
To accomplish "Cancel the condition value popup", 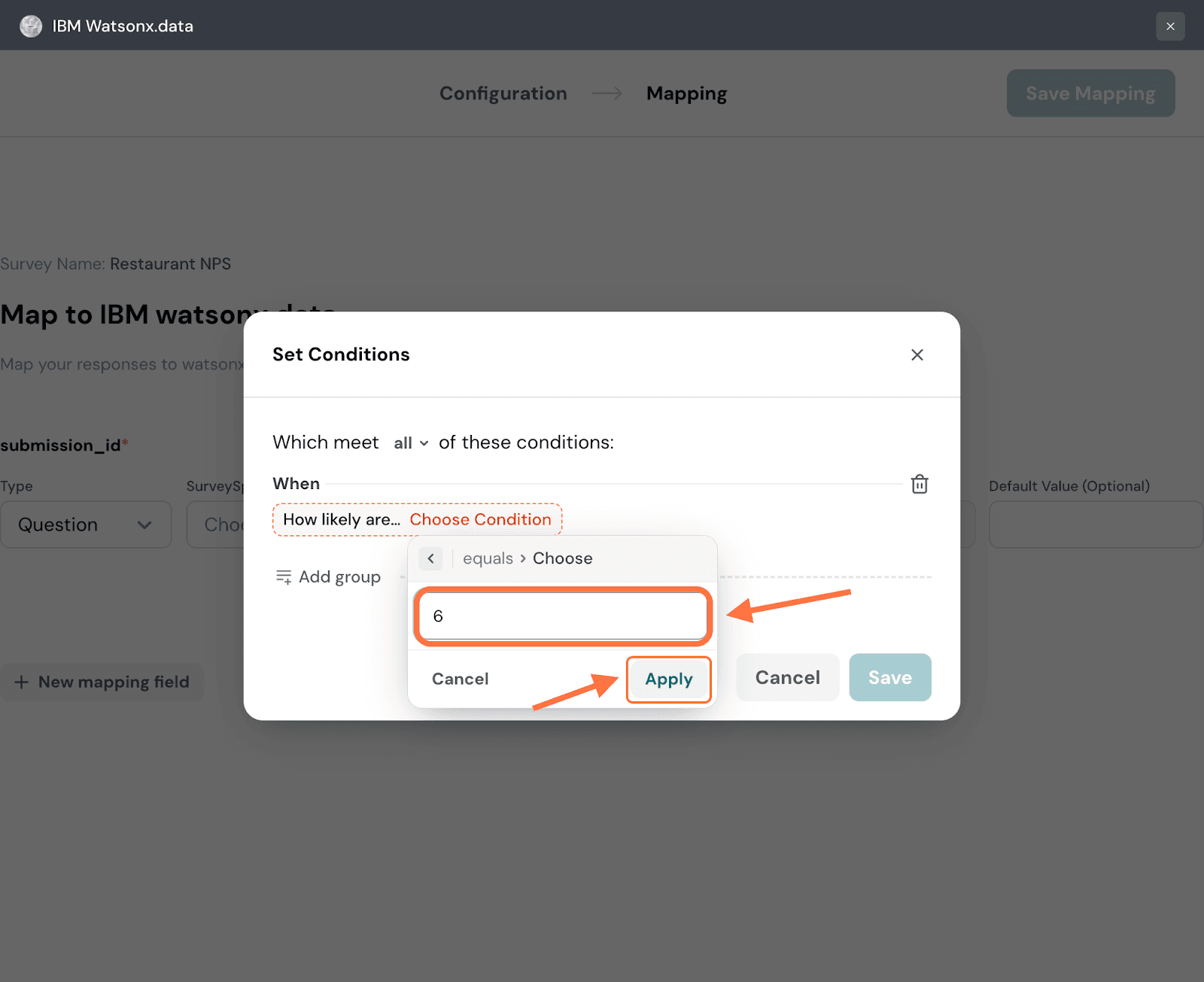I will click(460, 679).
